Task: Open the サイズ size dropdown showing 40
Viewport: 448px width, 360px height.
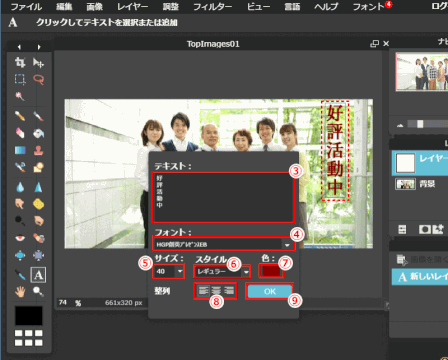Action: [x=169, y=271]
